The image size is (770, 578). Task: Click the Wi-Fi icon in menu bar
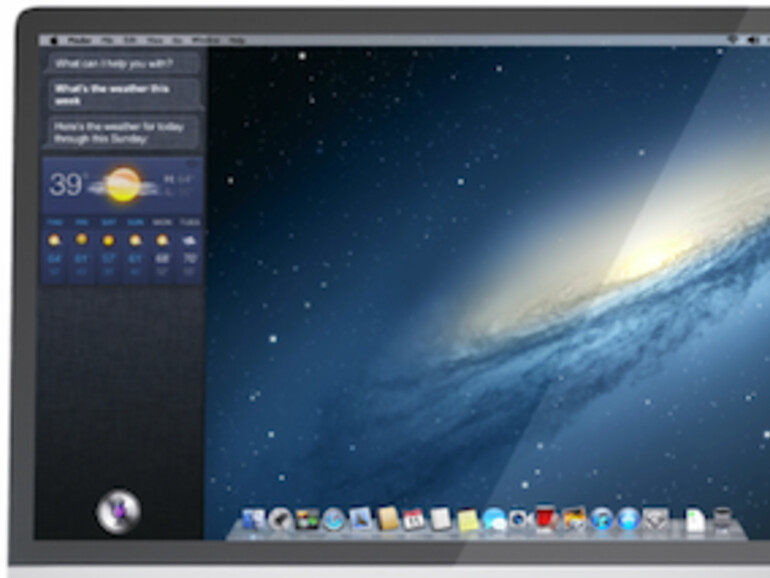point(732,40)
